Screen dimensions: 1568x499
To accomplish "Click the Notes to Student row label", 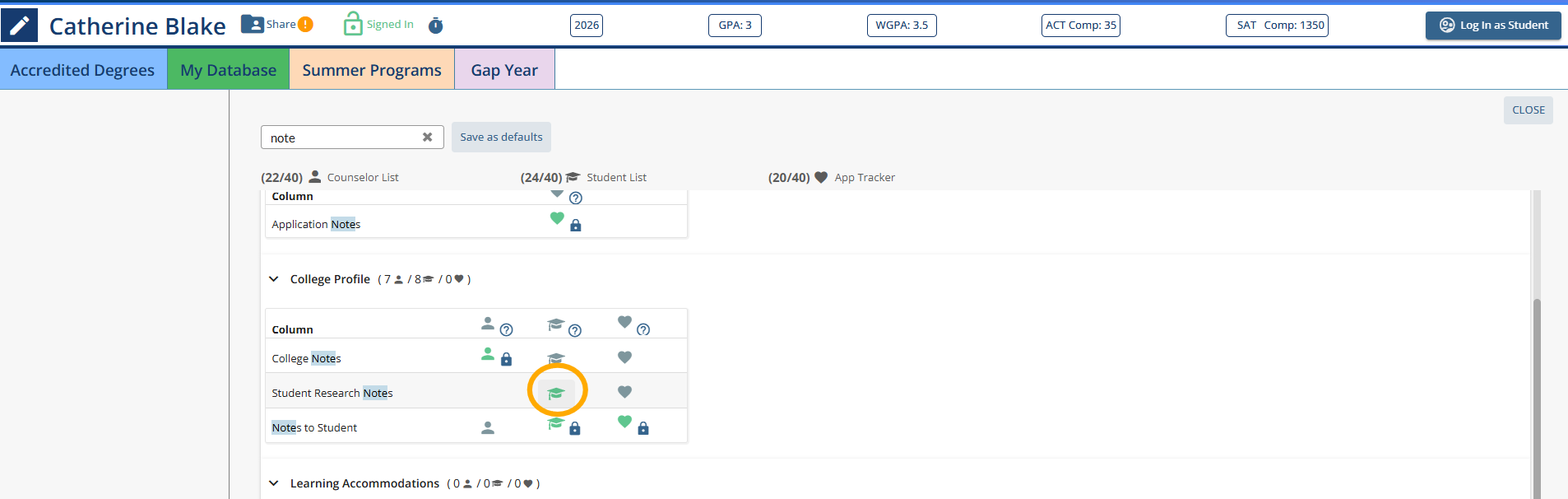I will click(314, 428).
